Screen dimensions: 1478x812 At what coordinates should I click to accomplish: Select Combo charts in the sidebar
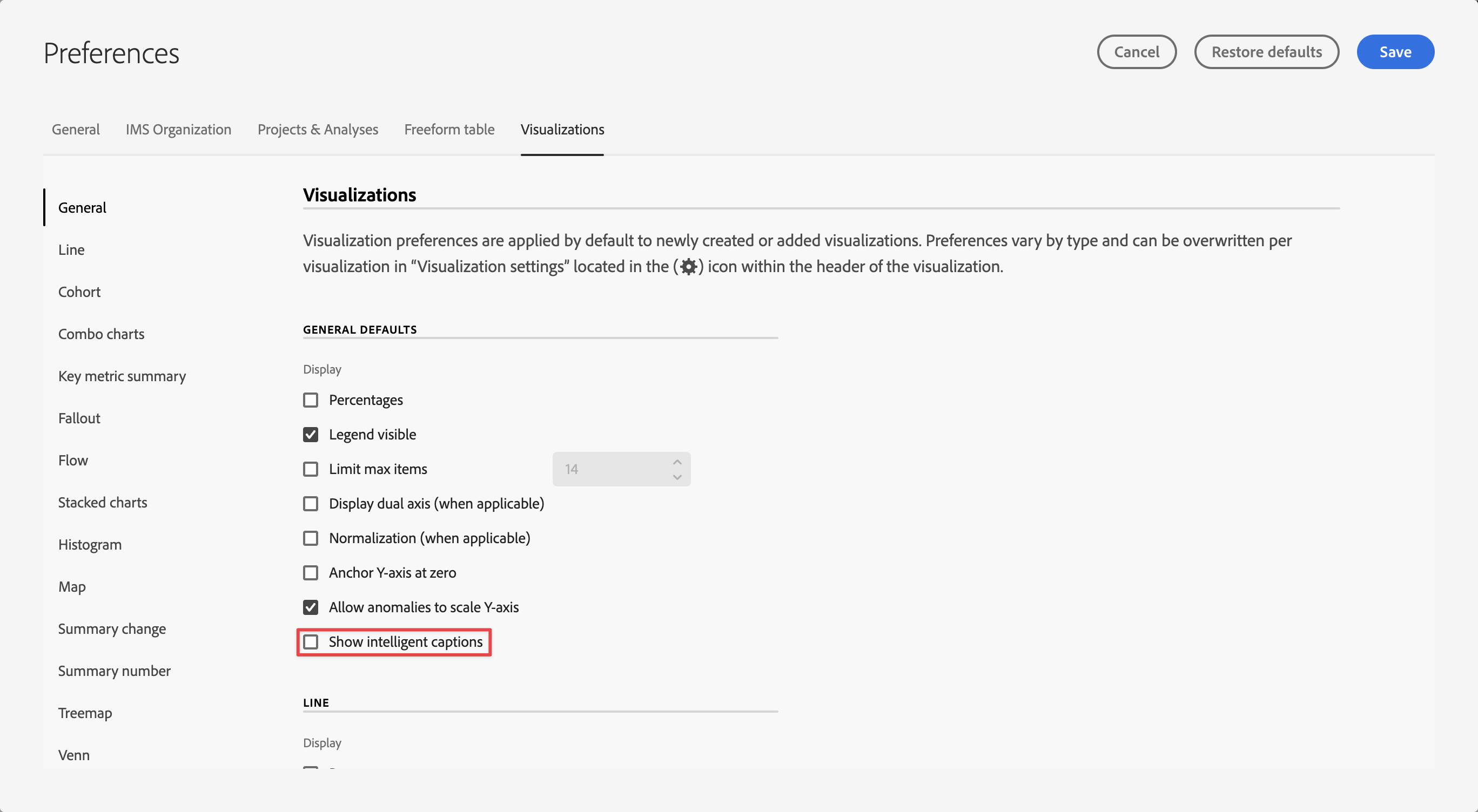[101, 334]
